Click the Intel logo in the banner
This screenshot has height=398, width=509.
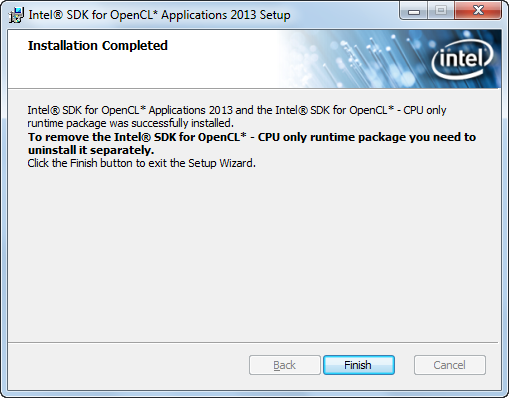click(x=462, y=59)
